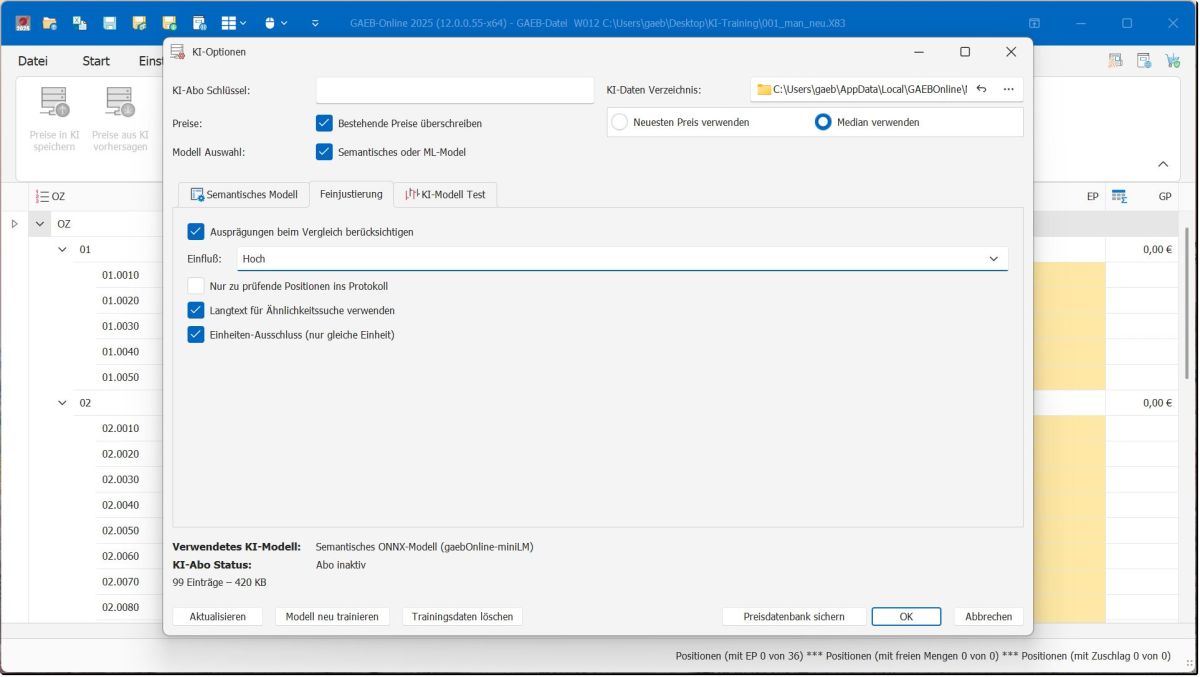Open the grid layout dropdown in title bar
Viewport: 1200px width, 677px height.
click(234, 22)
